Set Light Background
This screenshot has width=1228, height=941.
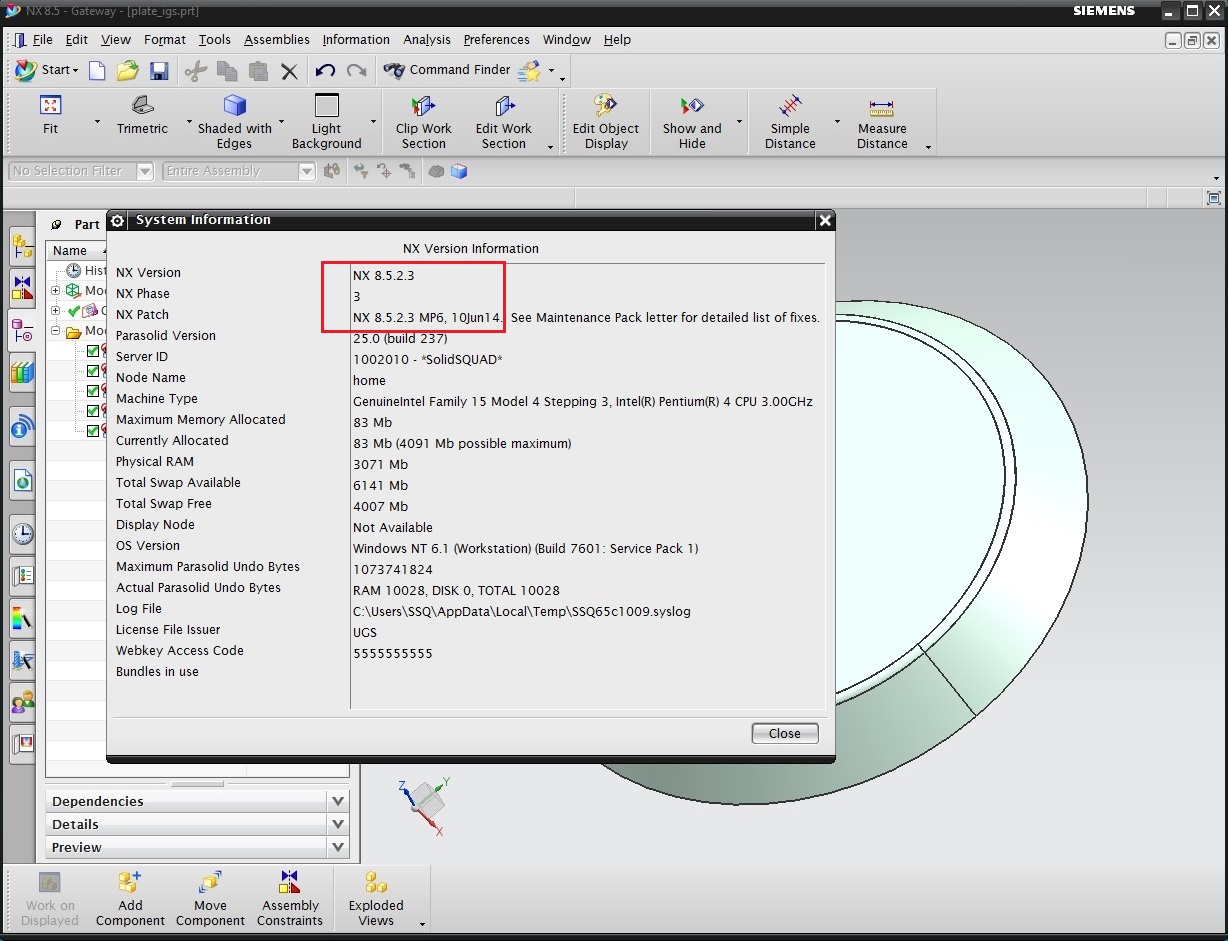click(x=327, y=122)
